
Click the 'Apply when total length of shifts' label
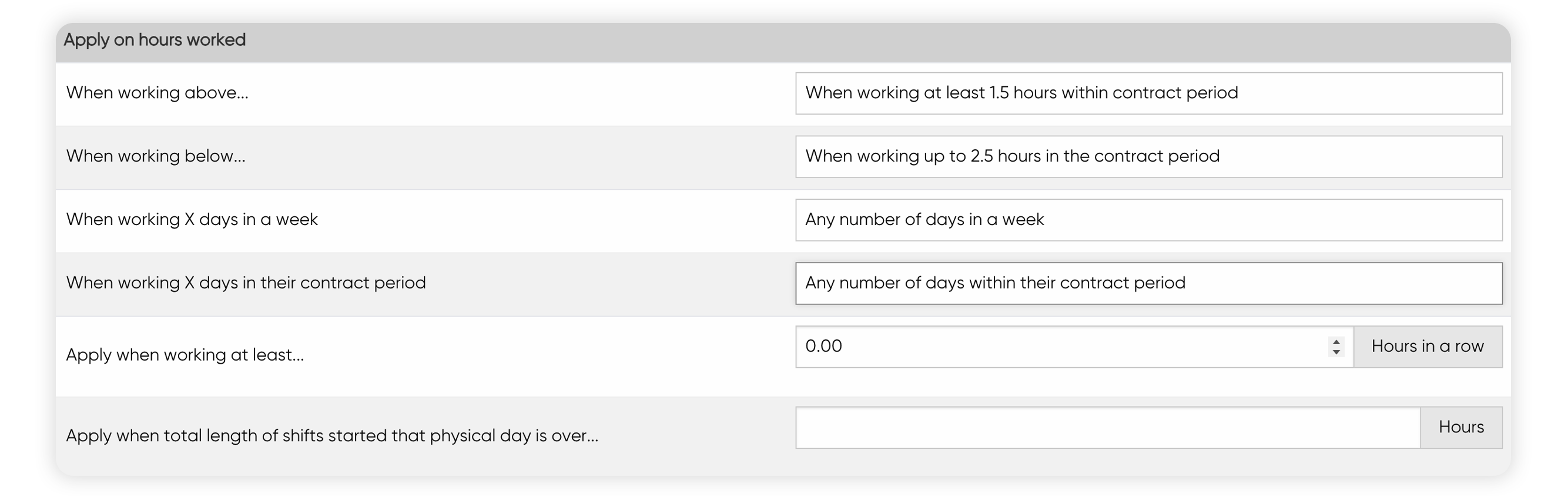tap(333, 435)
